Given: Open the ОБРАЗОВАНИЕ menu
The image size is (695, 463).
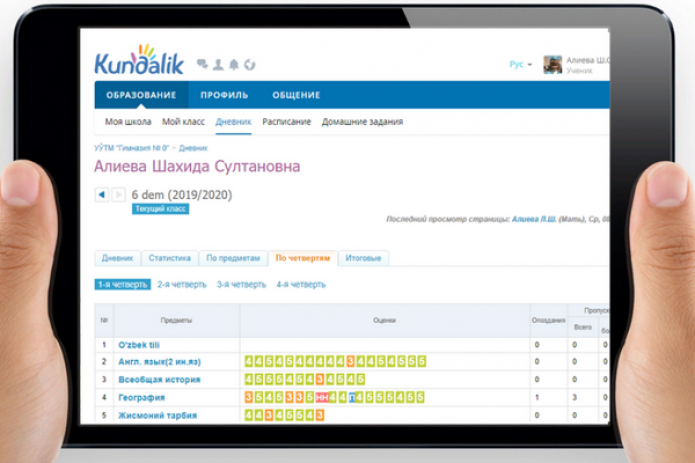Looking at the screenshot, I should click(141, 95).
